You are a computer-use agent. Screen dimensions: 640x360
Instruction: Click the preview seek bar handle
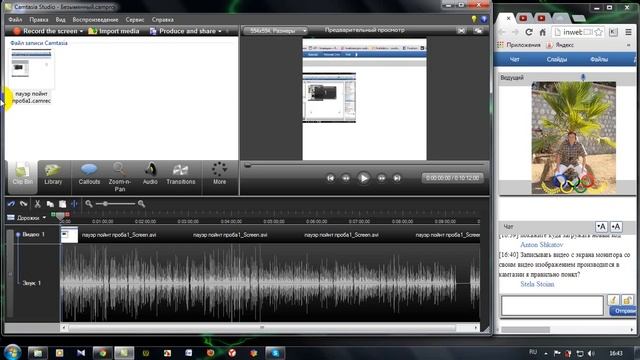tap(247, 165)
